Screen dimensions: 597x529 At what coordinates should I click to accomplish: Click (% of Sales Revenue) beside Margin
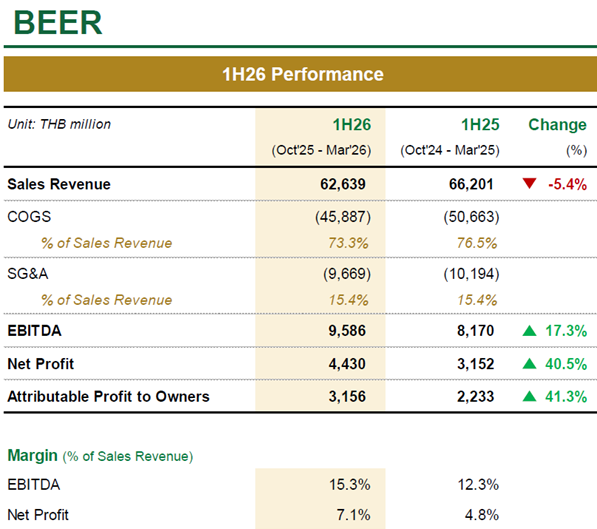pyautogui.click(x=128, y=456)
